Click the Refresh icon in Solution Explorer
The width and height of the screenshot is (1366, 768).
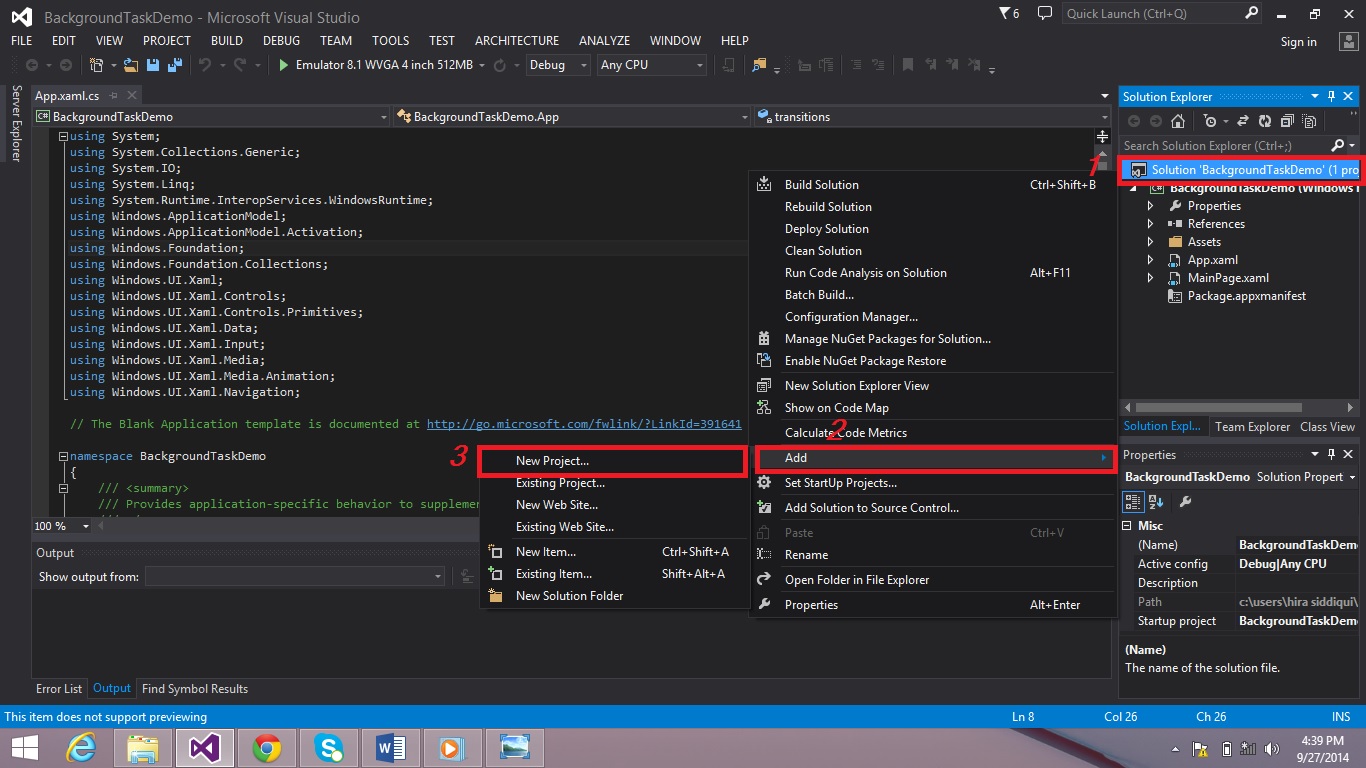tap(1265, 121)
